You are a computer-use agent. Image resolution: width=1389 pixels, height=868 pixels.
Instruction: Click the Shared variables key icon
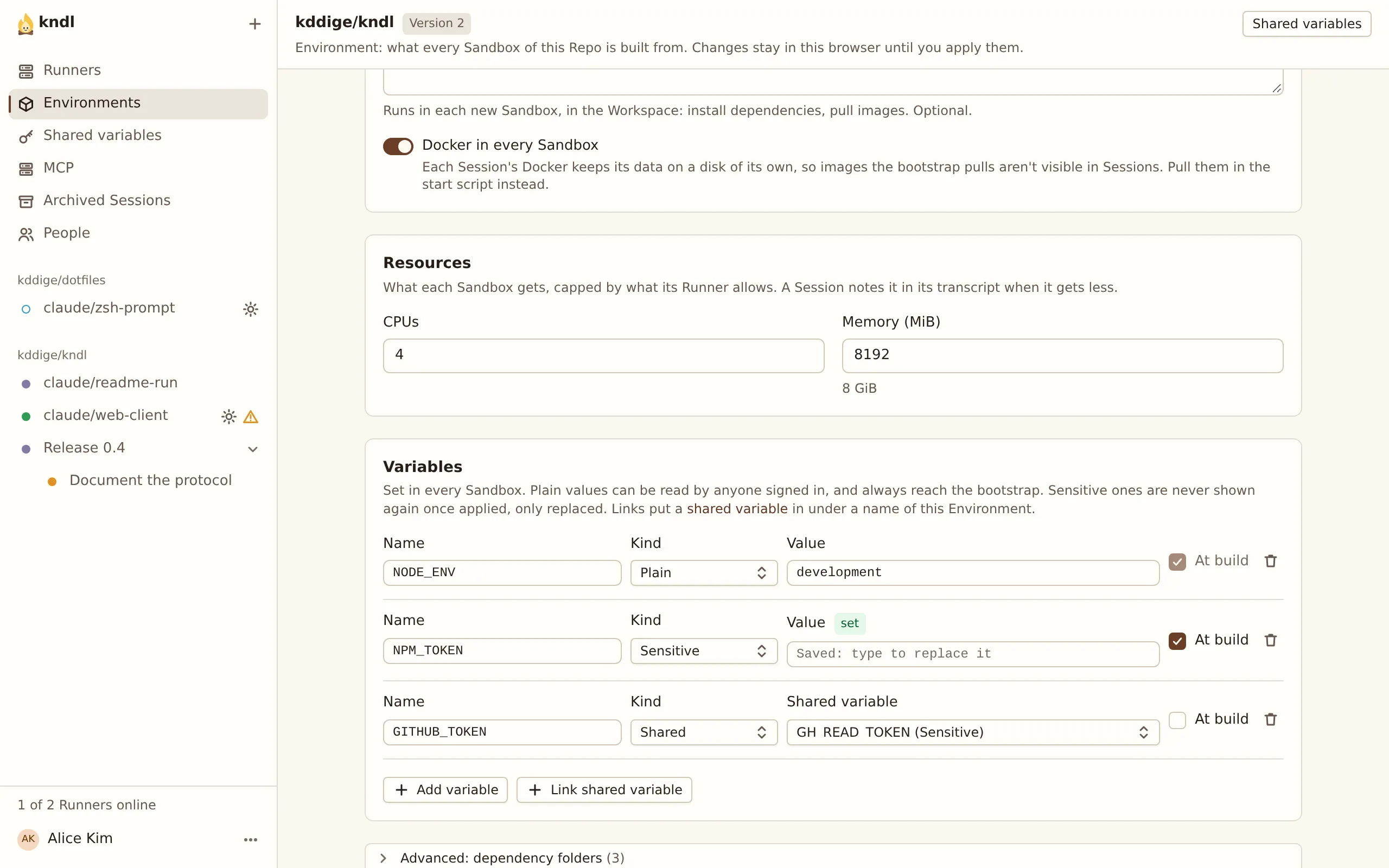pos(26,137)
